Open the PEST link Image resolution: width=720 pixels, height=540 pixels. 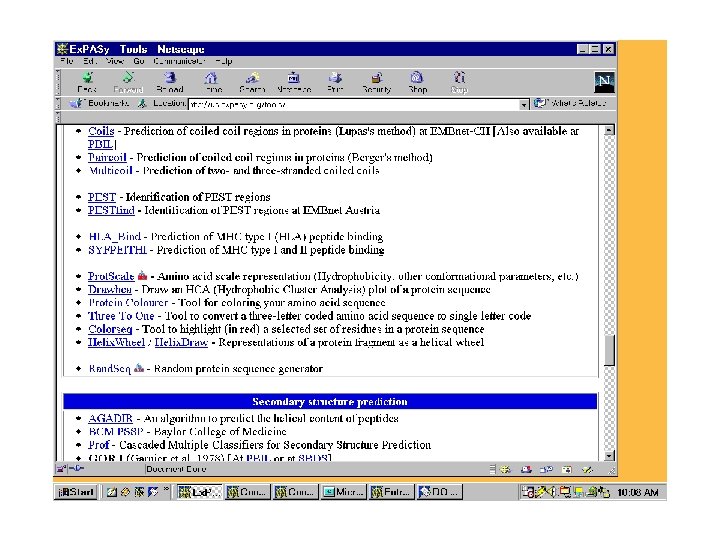pyautogui.click(x=102, y=197)
